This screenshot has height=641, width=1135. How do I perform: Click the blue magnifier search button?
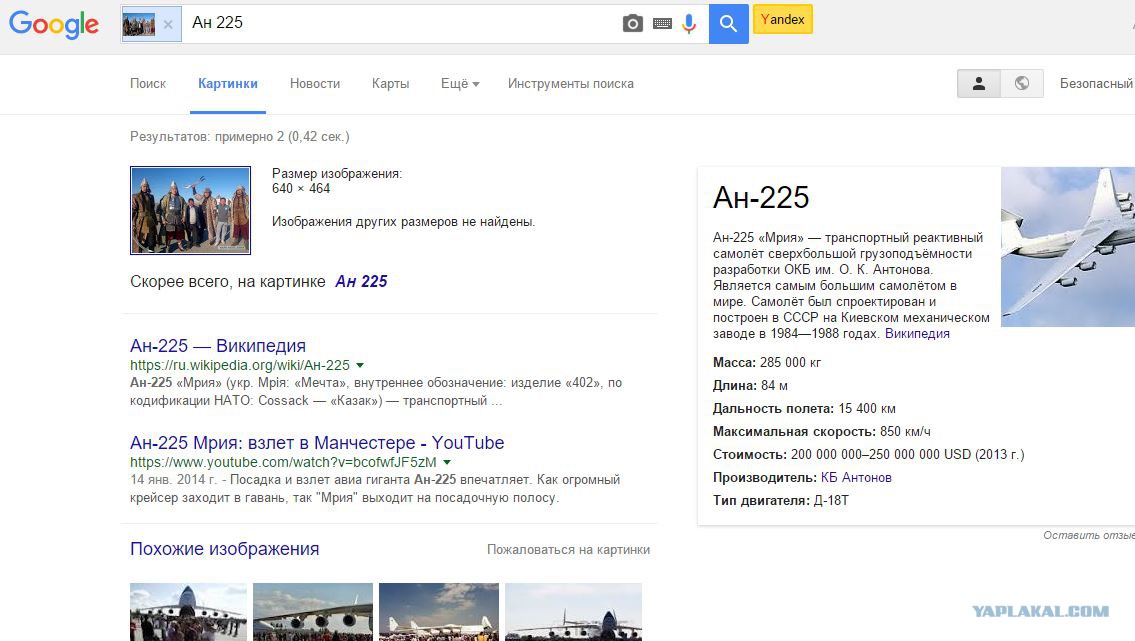point(728,24)
